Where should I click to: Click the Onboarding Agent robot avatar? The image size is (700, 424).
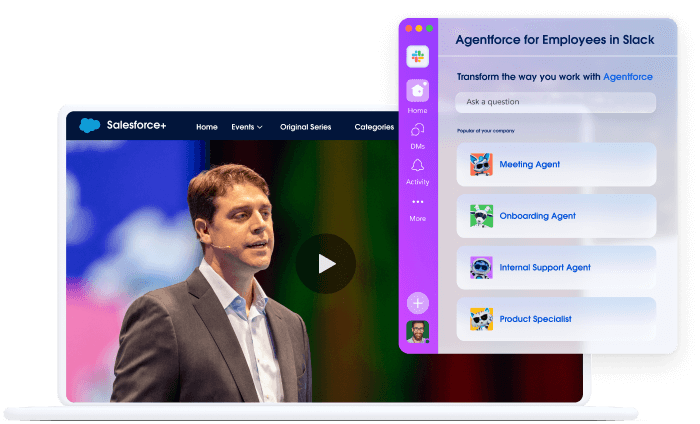click(x=481, y=216)
